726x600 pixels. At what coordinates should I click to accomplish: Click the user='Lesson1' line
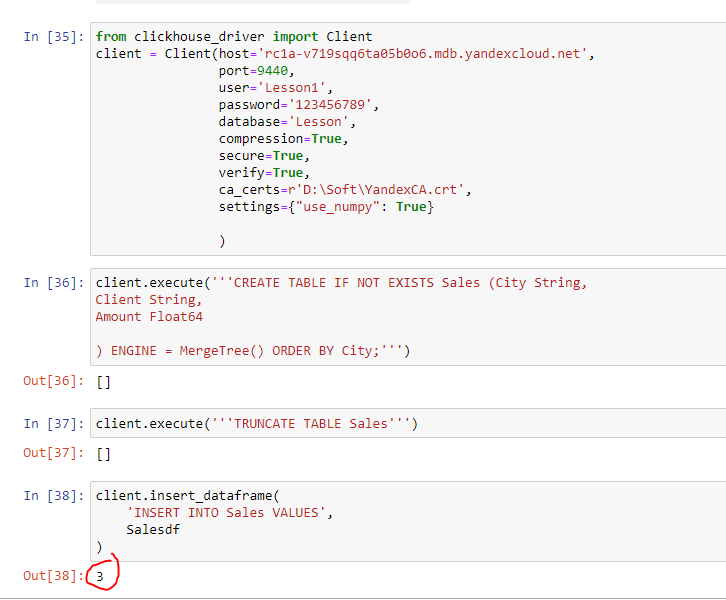click(x=275, y=88)
